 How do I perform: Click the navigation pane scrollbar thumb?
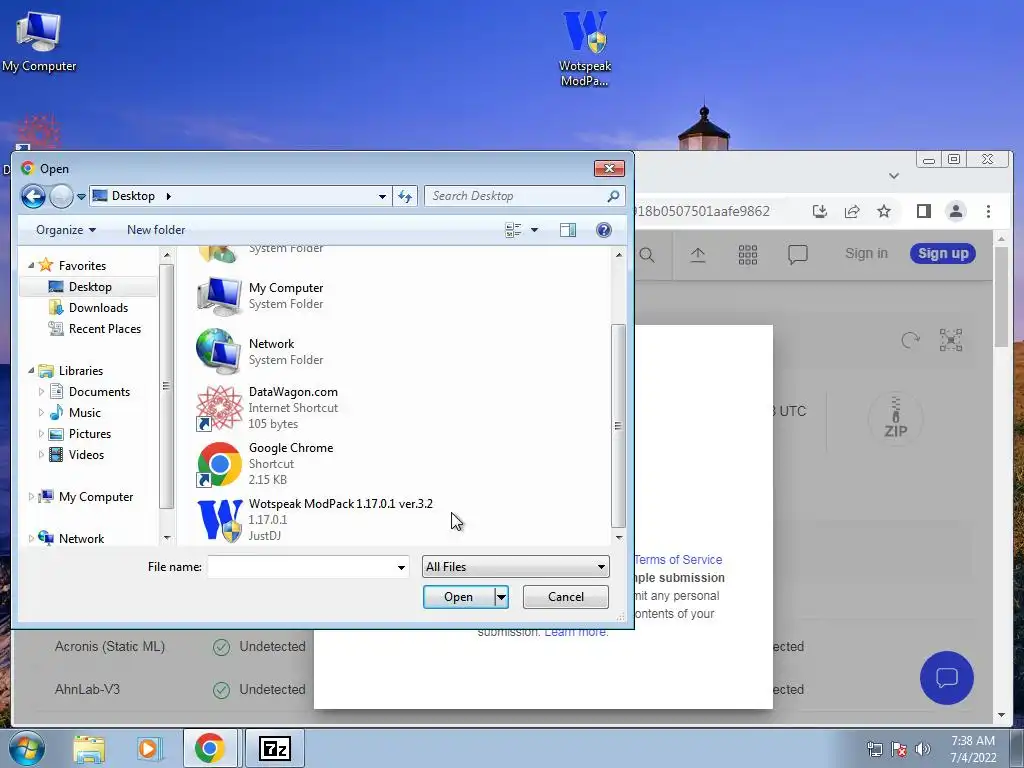pyautogui.click(x=167, y=386)
